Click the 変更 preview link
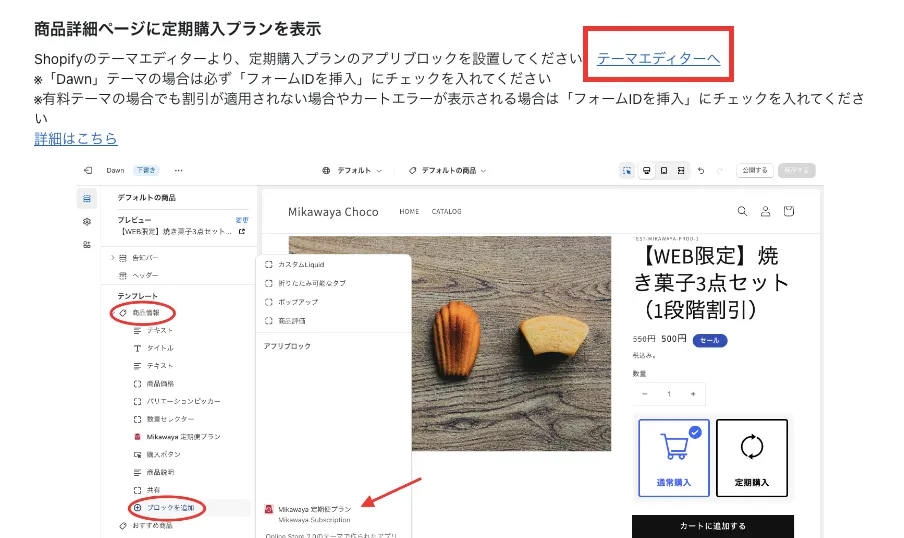Screen dimensions: 904x538 242,220
